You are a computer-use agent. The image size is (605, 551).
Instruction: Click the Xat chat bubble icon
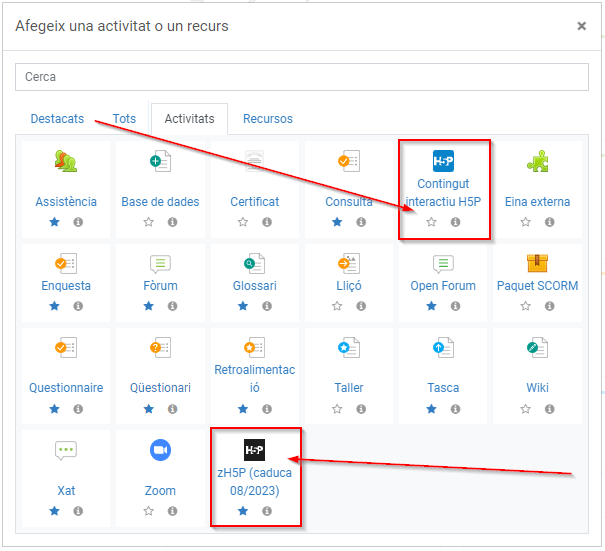pos(66,450)
